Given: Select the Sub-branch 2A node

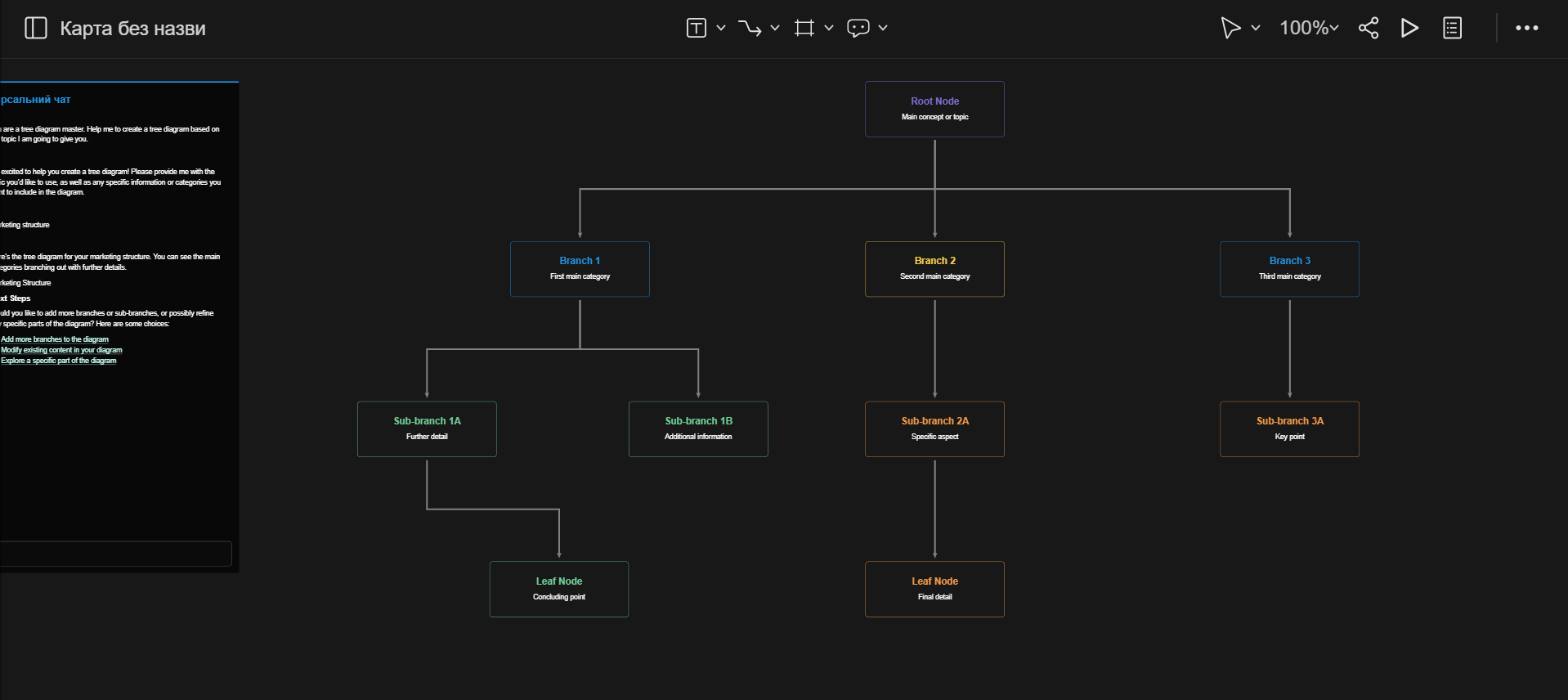Looking at the screenshot, I should click(934, 429).
